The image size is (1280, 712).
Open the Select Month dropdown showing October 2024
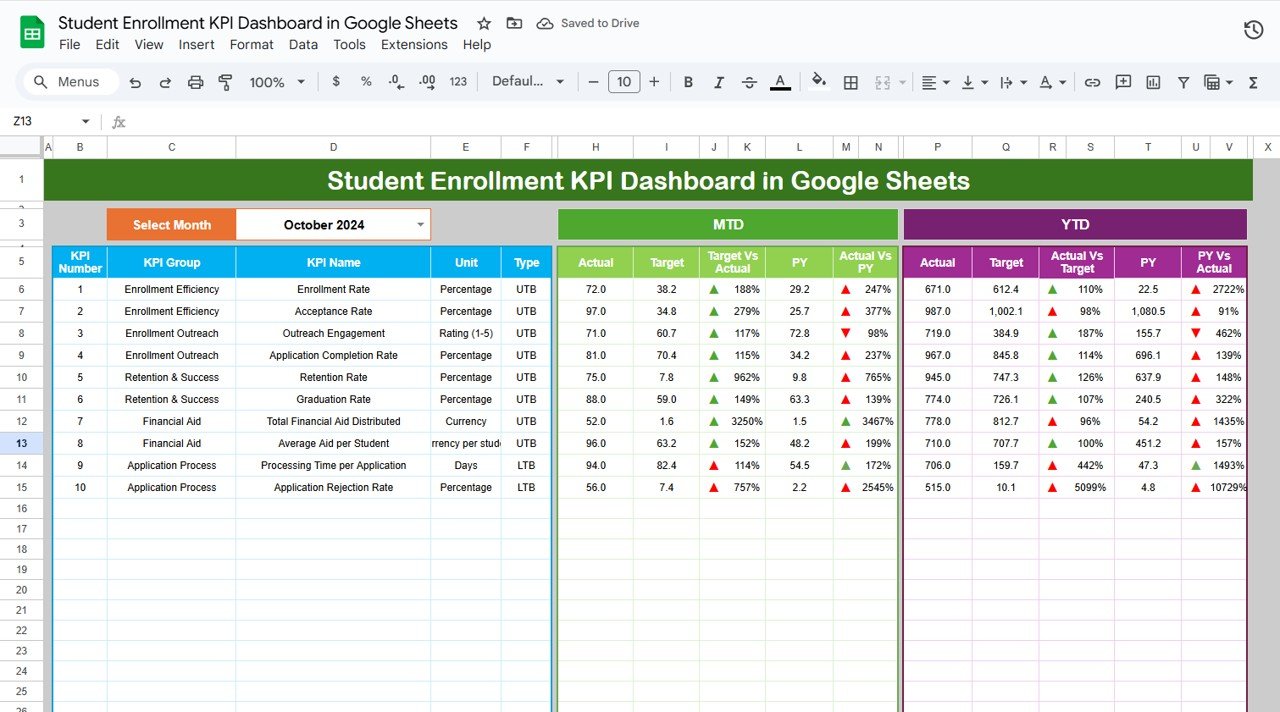pyautogui.click(x=420, y=224)
